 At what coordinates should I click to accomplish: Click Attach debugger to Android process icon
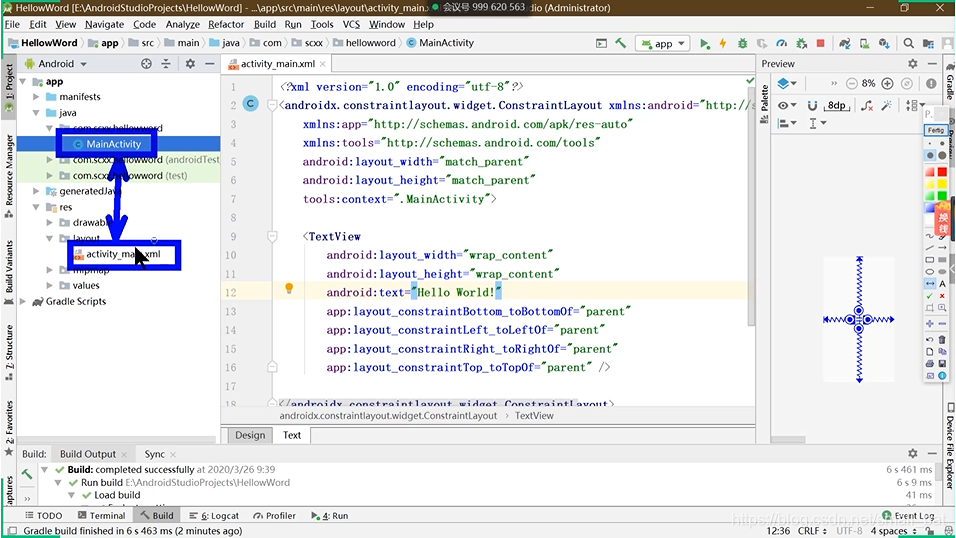tap(802, 43)
